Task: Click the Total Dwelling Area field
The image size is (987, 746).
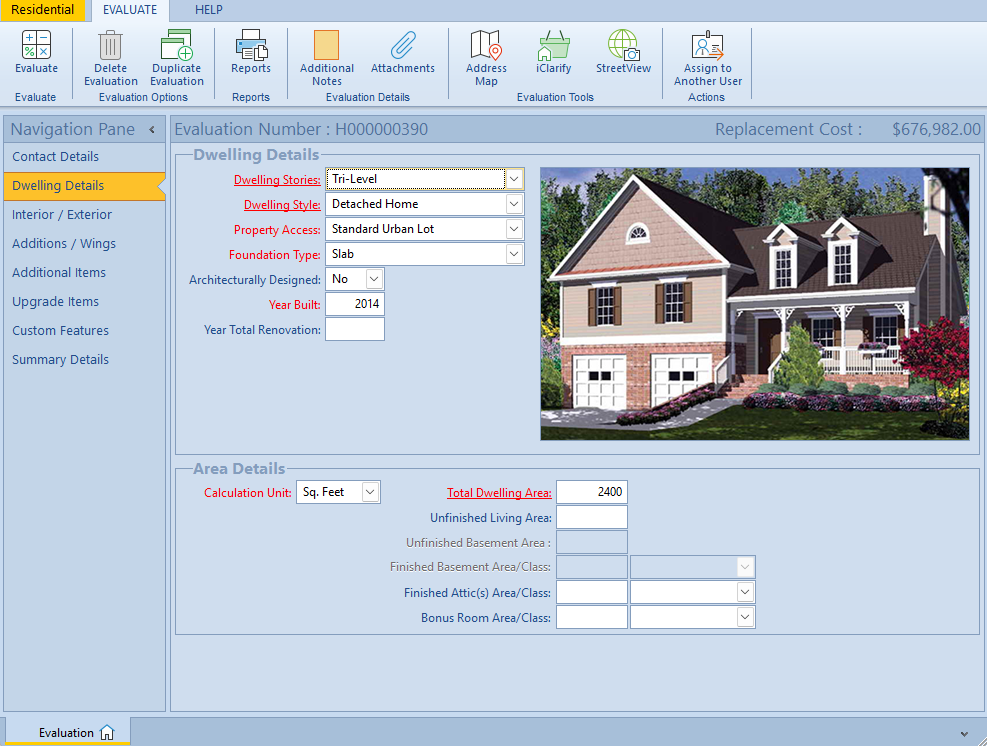Action: tap(591, 492)
